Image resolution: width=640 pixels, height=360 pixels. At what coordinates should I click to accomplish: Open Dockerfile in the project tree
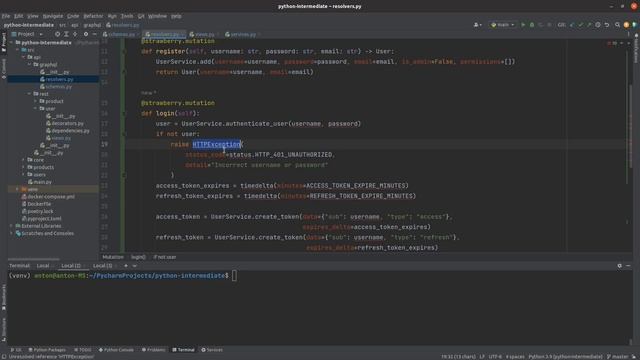point(39,204)
